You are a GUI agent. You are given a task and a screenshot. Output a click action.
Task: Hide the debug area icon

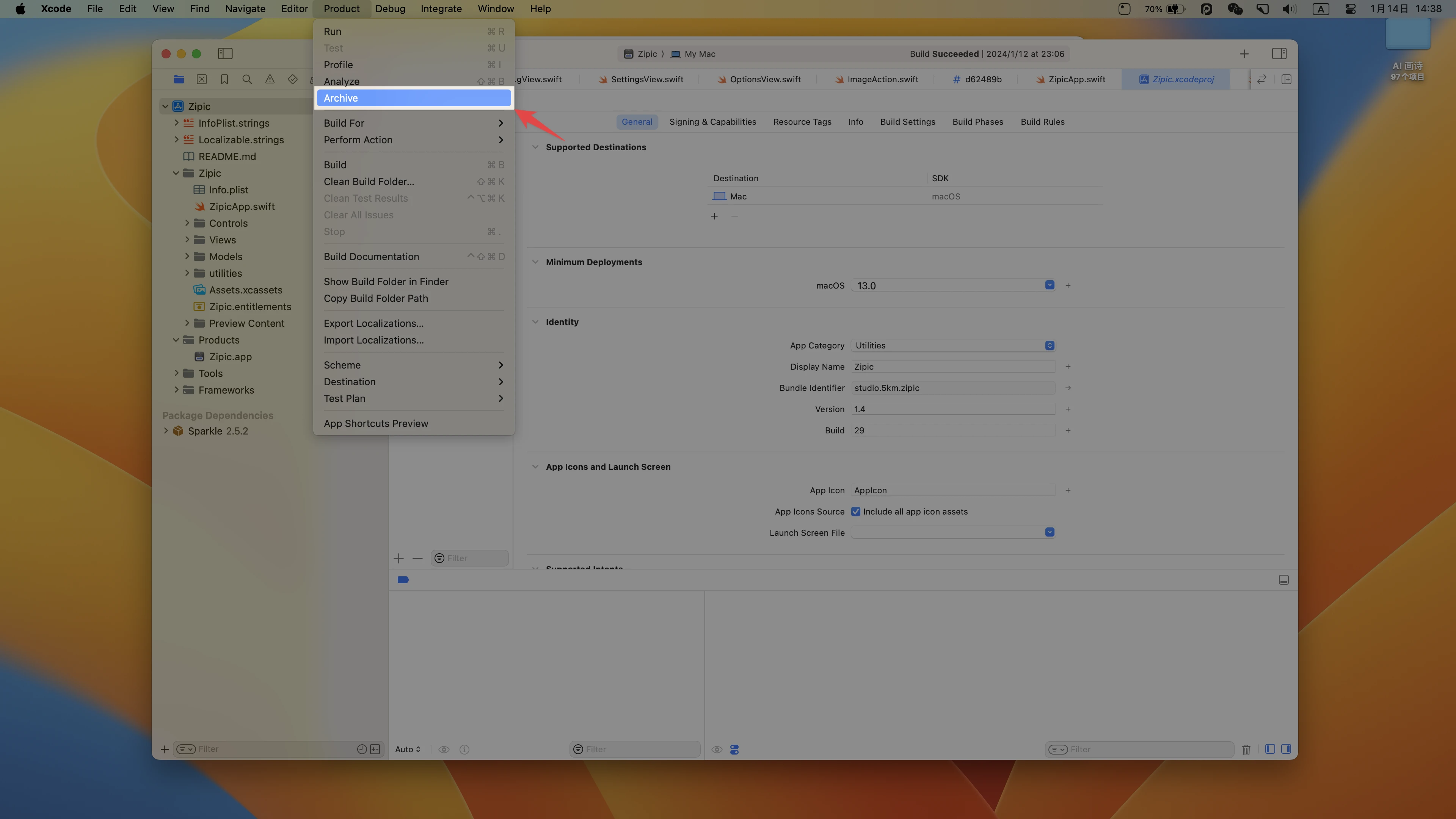point(1283,580)
